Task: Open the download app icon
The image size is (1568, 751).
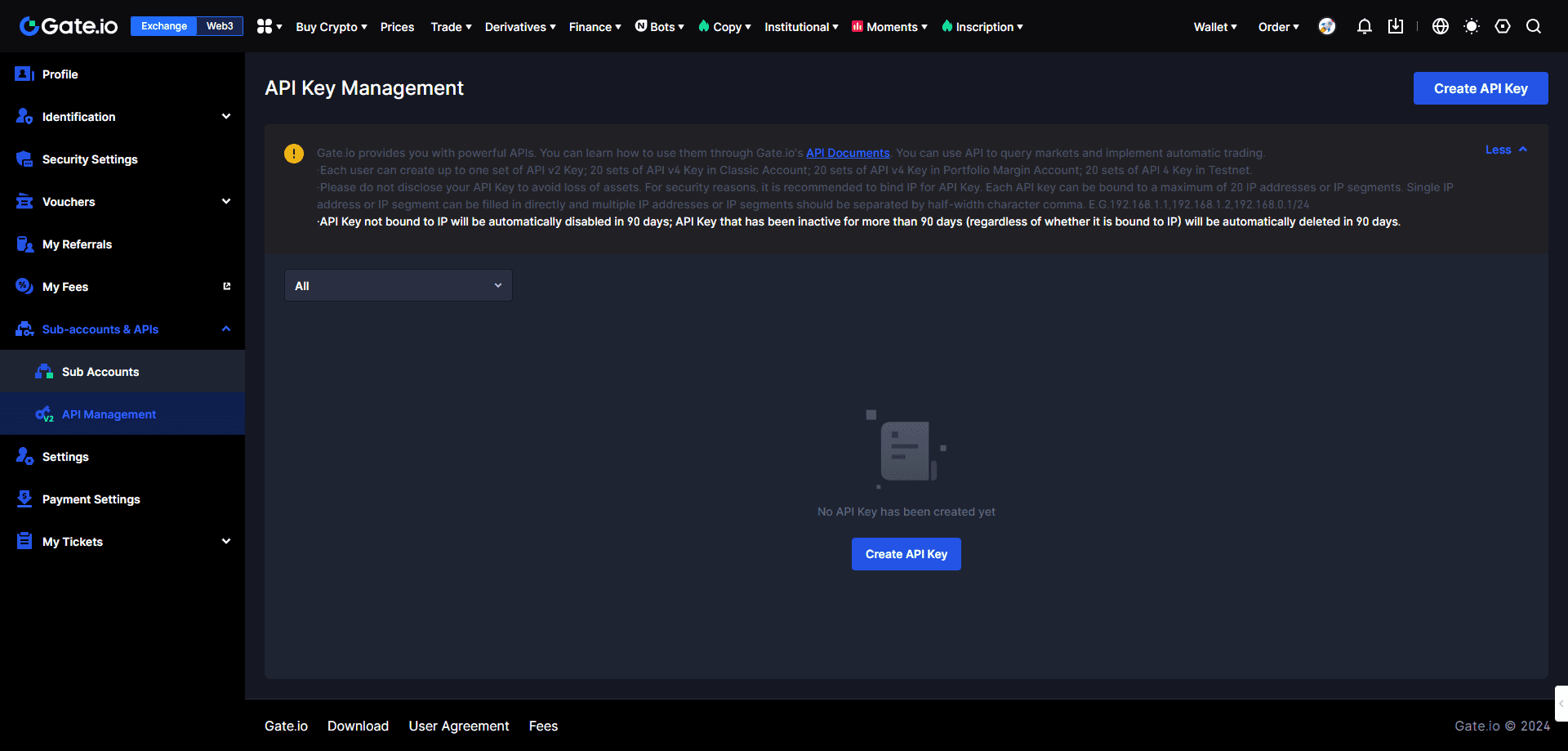Action: coord(1396,27)
